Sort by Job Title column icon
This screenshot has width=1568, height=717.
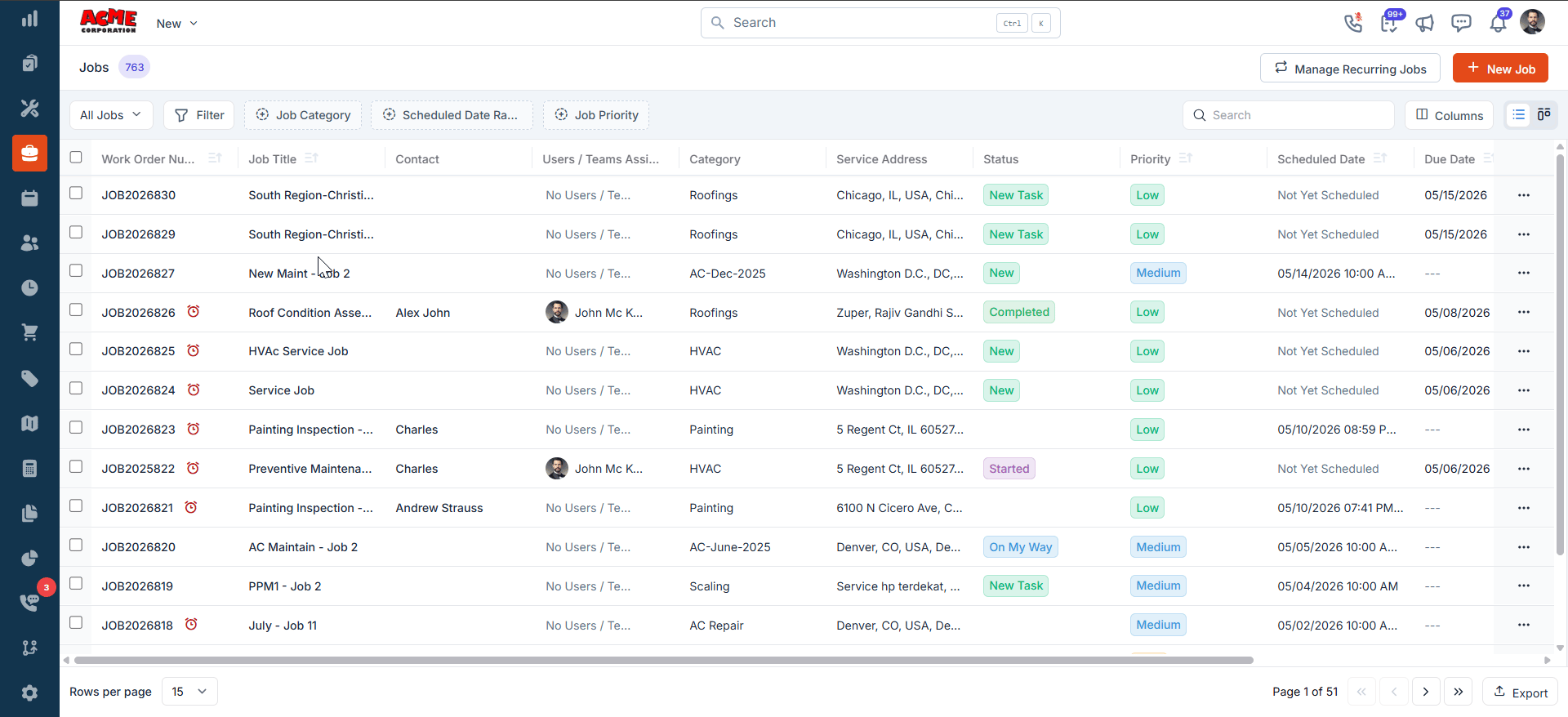[311, 158]
